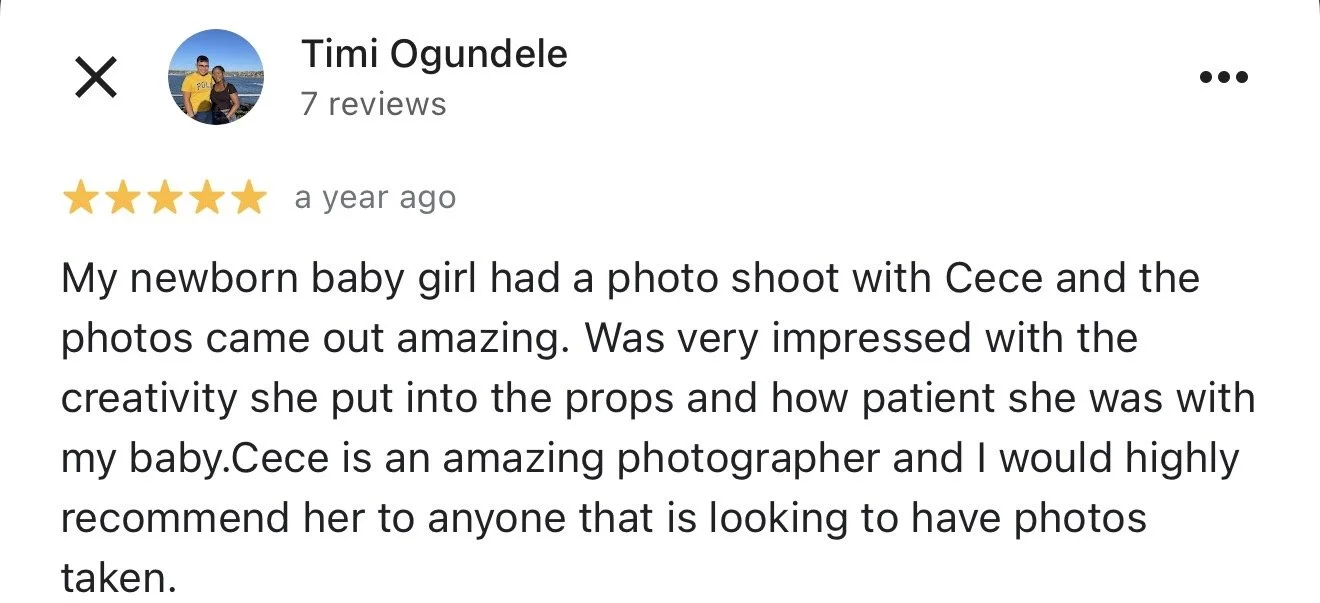The height and width of the screenshot is (603, 1320).
Task: Click the first gold rating star
Action: point(80,199)
